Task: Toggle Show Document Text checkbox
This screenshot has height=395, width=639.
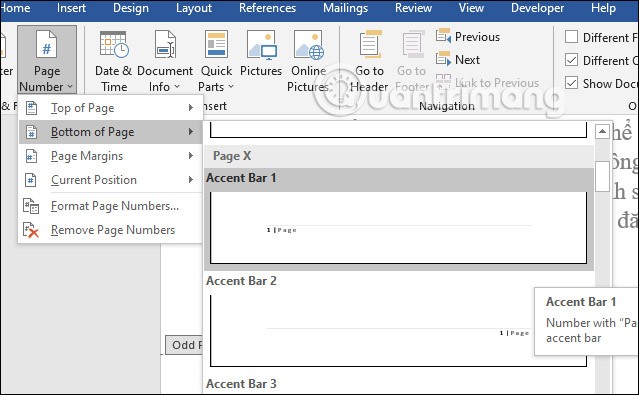Action: [x=571, y=83]
